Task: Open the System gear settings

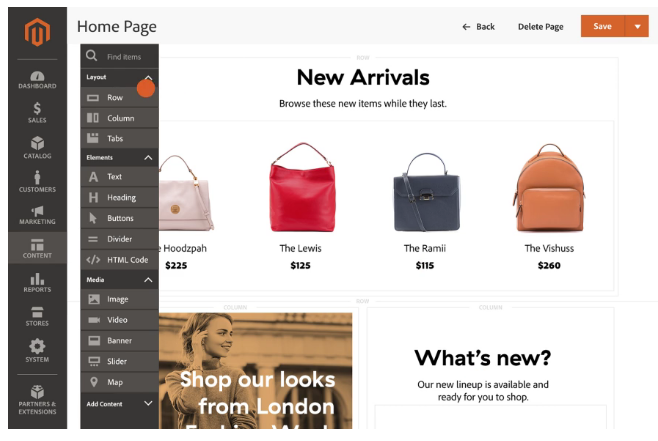Action: (37, 350)
